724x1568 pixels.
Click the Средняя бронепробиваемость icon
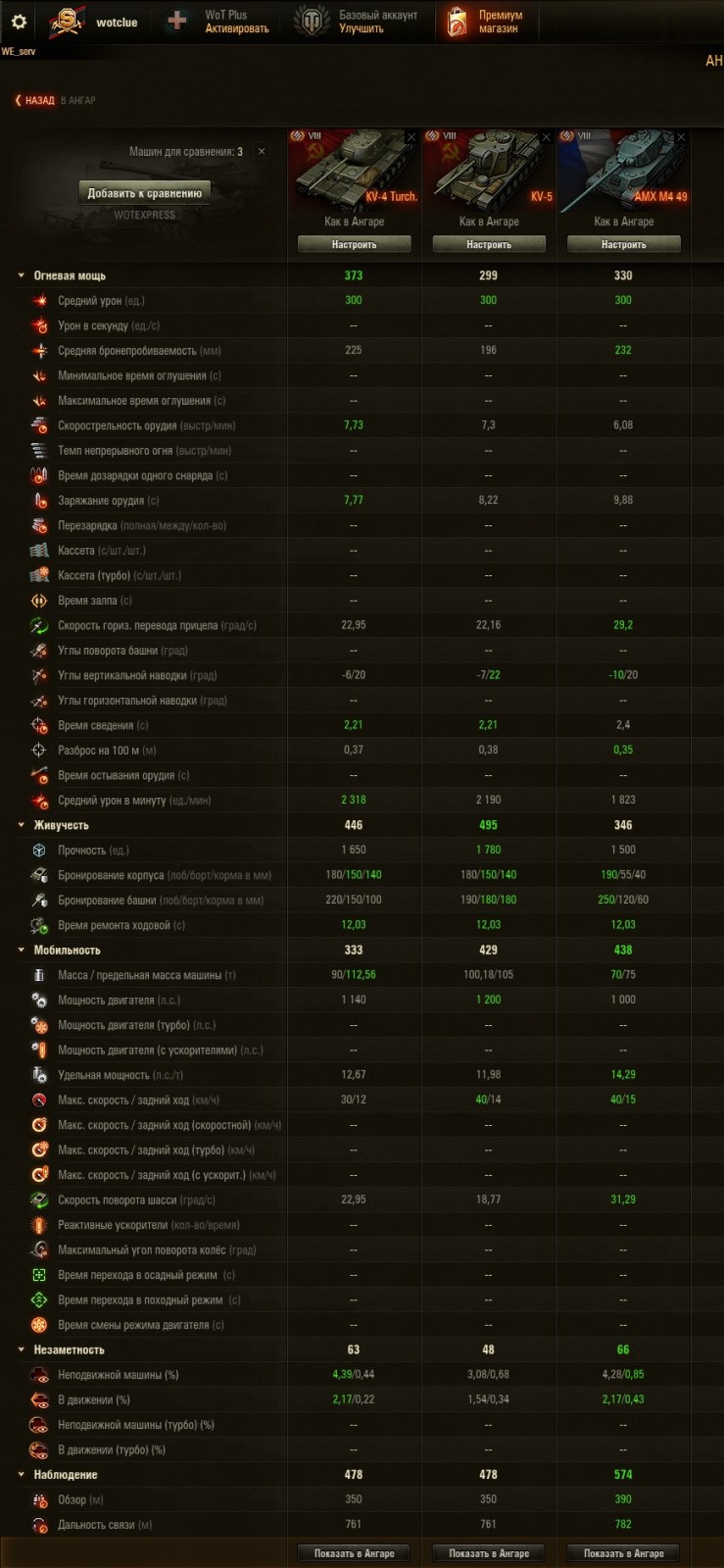point(39,350)
